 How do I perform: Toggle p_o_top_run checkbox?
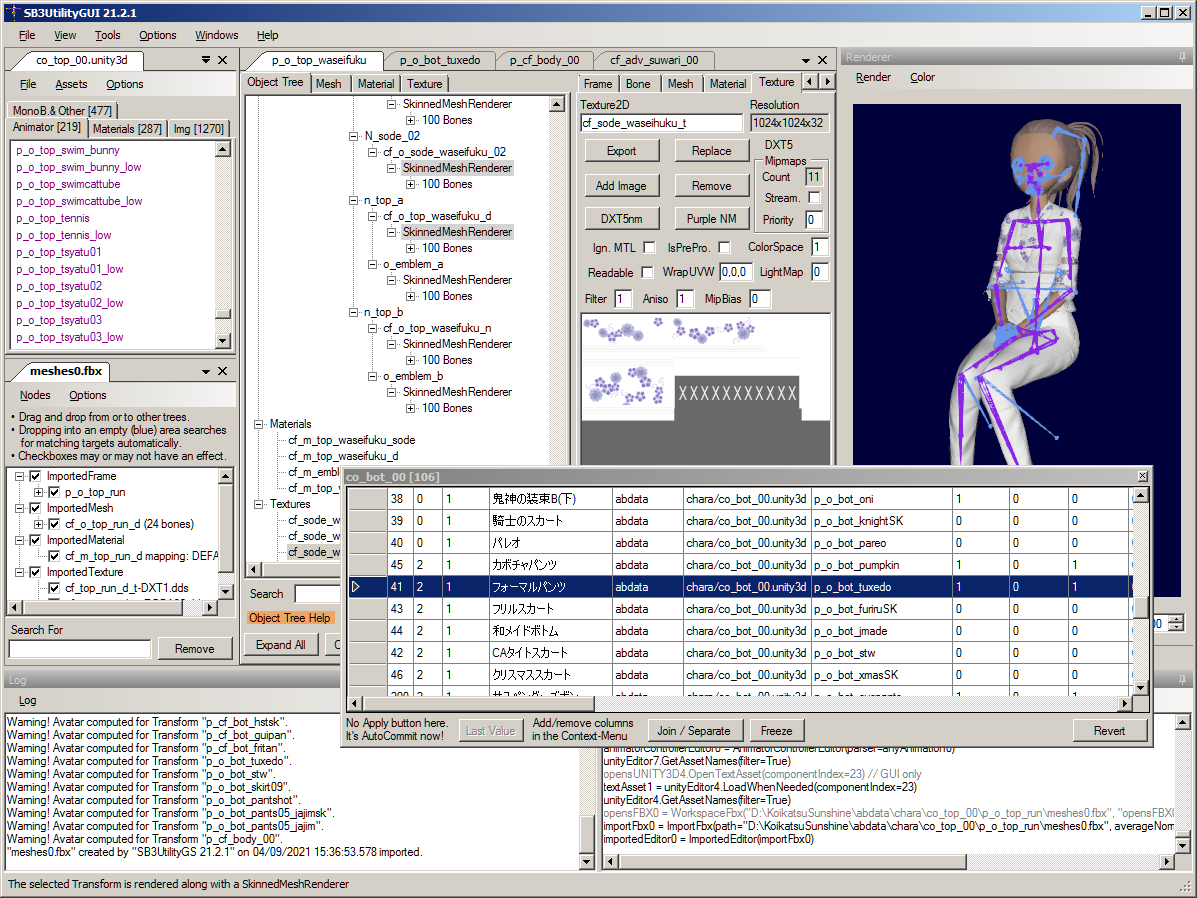click(x=53, y=492)
